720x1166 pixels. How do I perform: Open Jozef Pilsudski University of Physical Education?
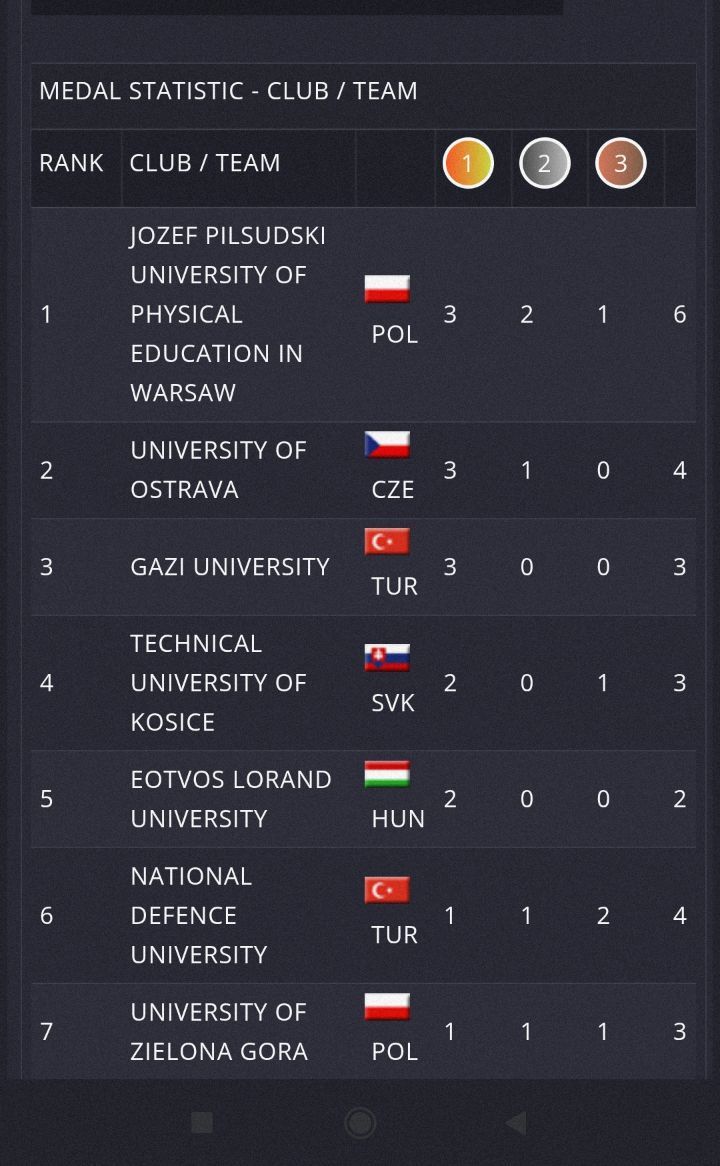[x=228, y=314]
